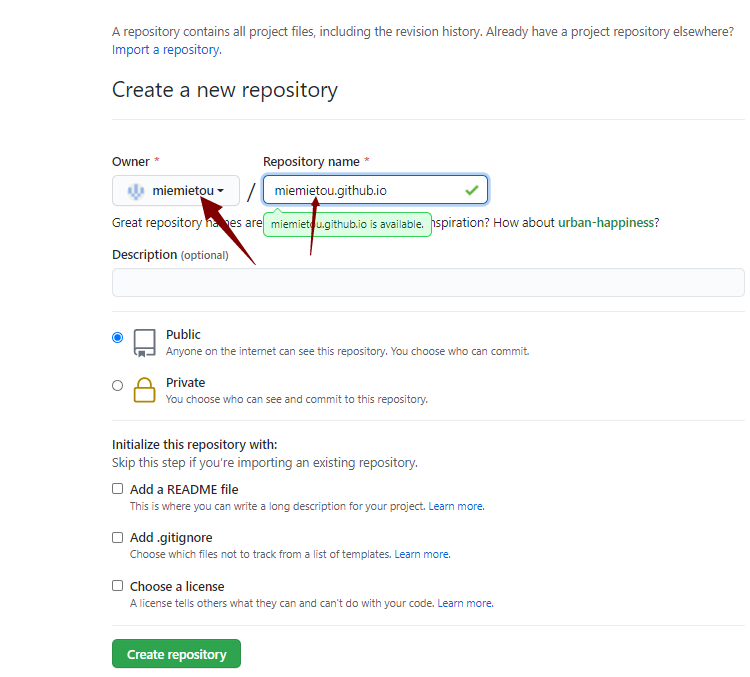Click the Public repository book icon
This screenshot has width=750, height=677.
point(144,343)
